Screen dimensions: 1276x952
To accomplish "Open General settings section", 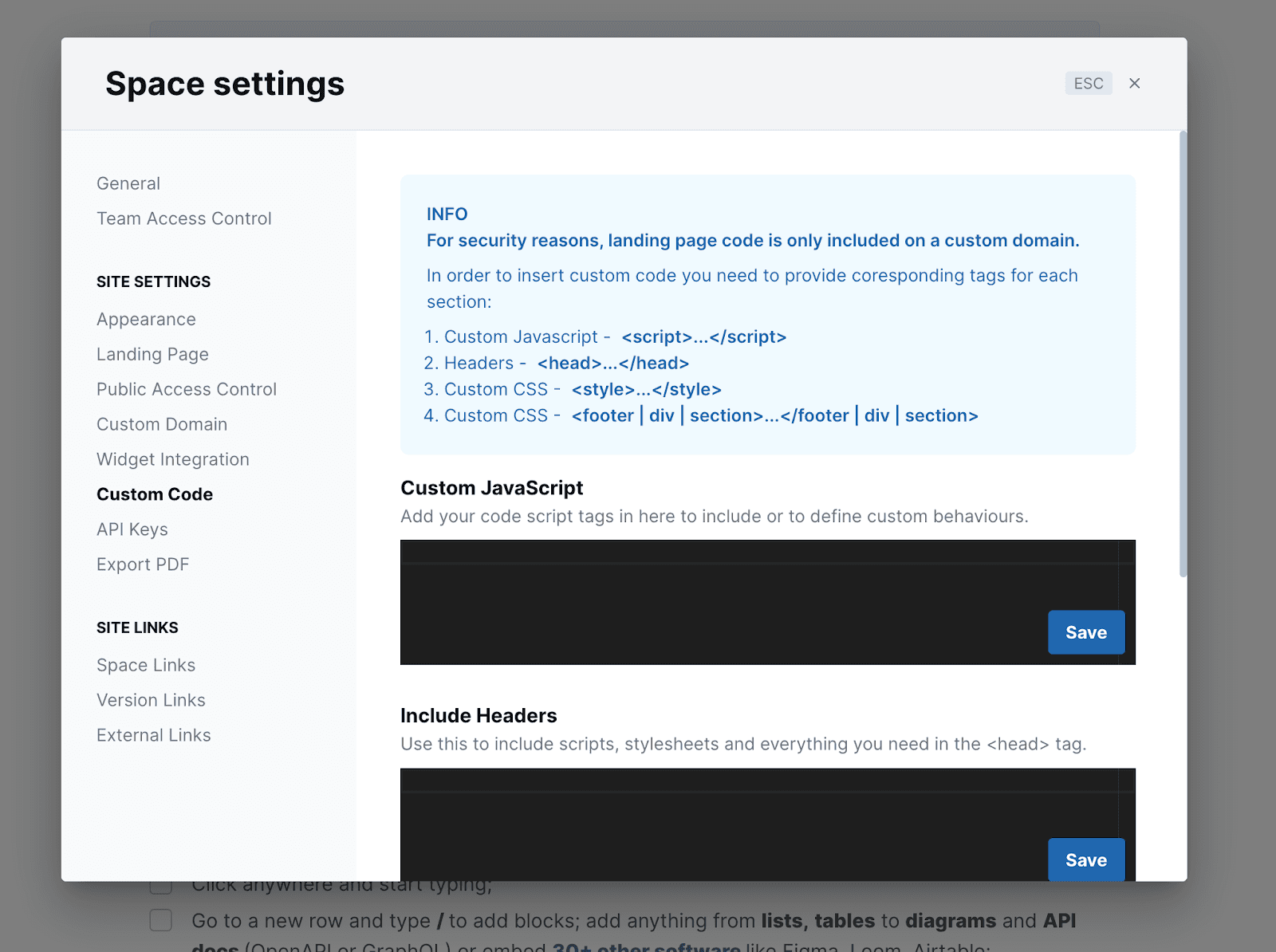I will click(128, 183).
